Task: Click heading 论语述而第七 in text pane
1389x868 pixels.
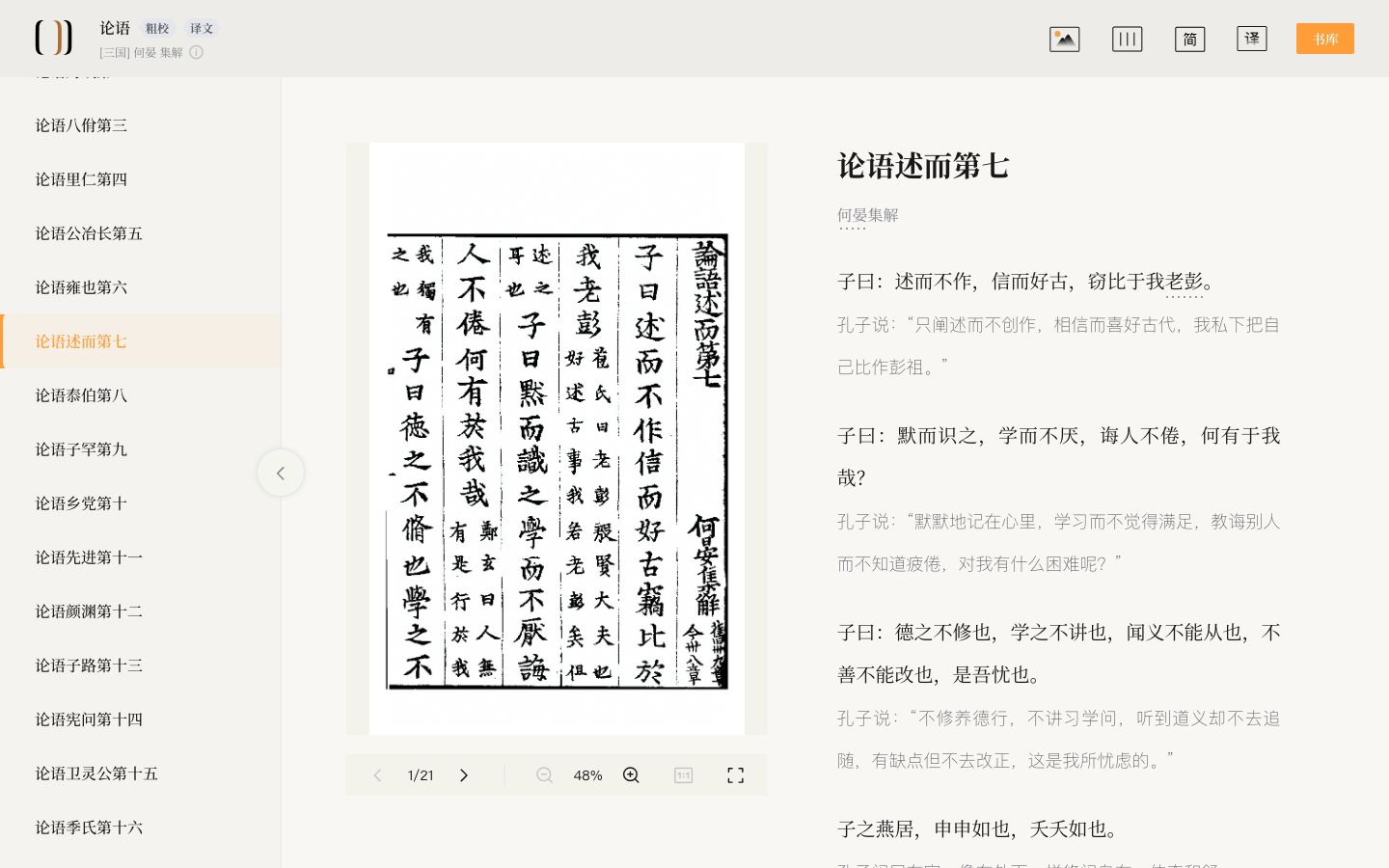Action: [923, 166]
